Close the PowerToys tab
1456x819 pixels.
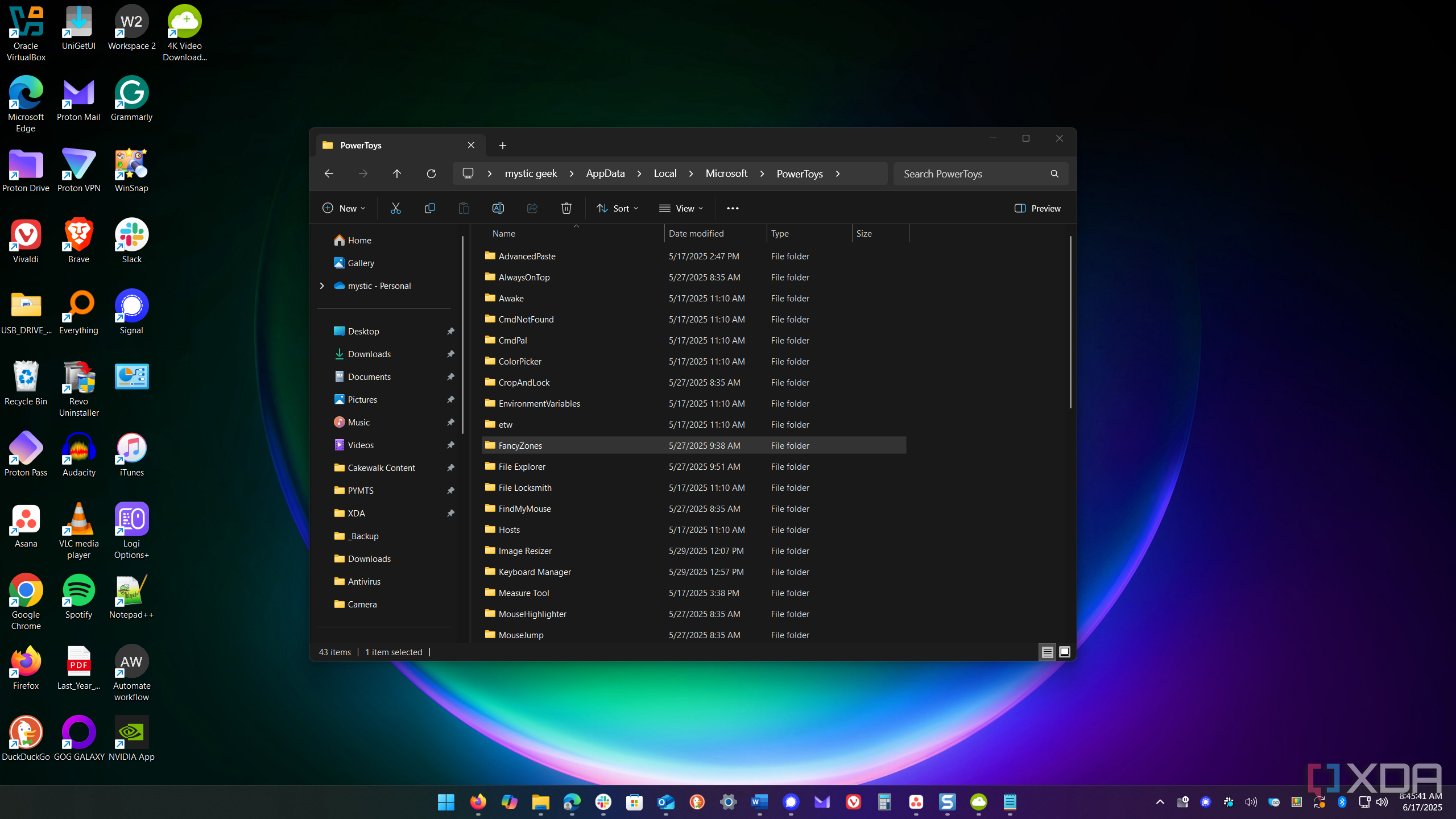pyautogui.click(x=471, y=145)
